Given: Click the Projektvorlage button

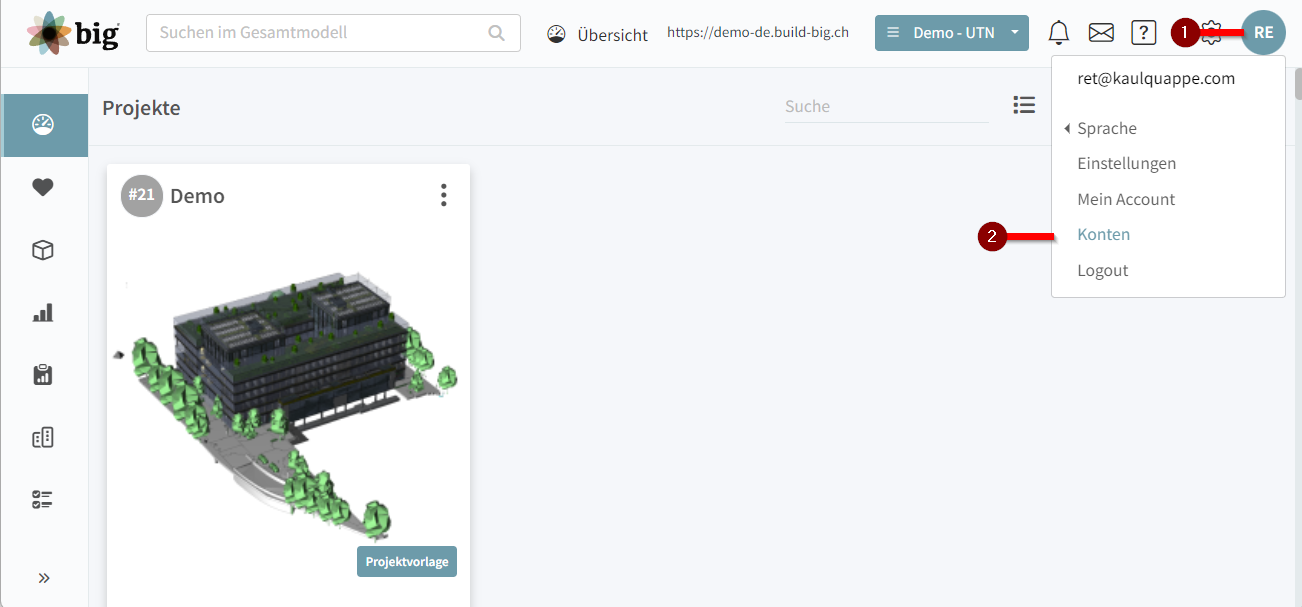Looking at the screenshot, I should 406,561.
